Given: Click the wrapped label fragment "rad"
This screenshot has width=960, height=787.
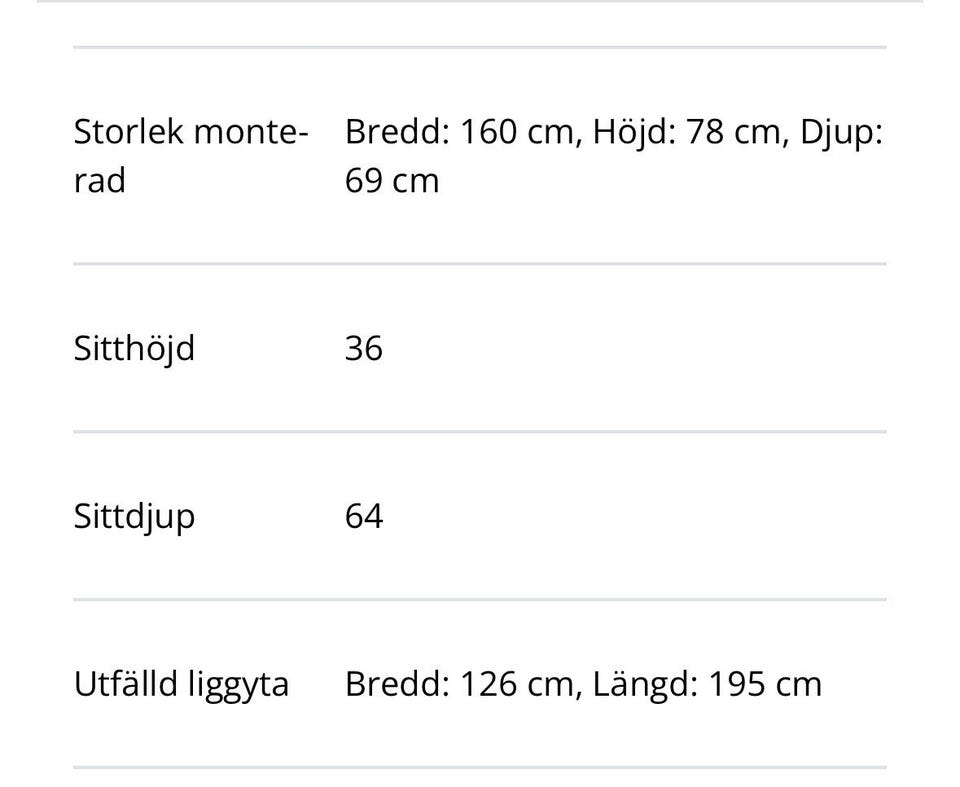Looking at the screenshot, I should [x=100, y=181].
